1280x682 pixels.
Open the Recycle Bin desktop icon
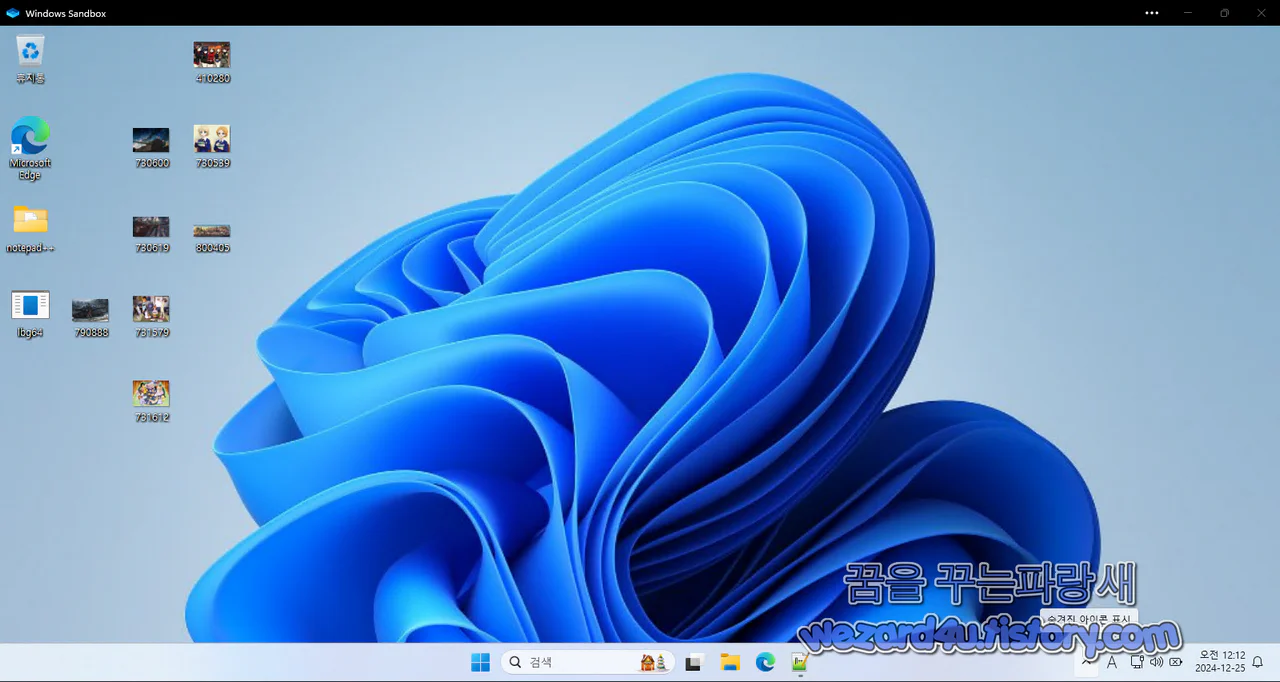pos(30,58)
